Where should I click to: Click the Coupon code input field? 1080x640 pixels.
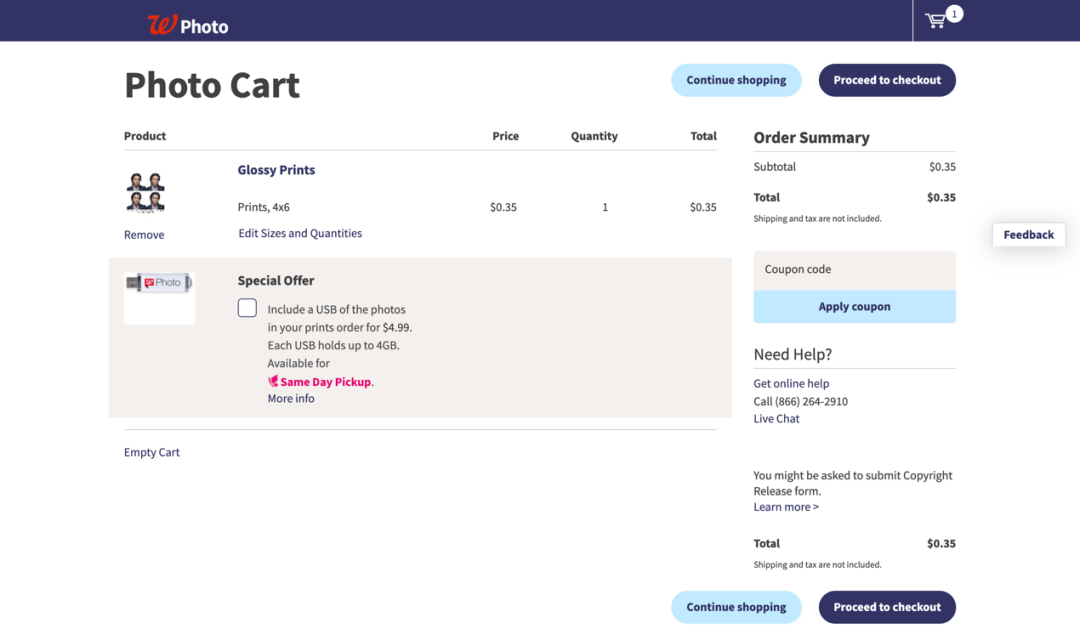pyautogui.click(x=854, y=270)
